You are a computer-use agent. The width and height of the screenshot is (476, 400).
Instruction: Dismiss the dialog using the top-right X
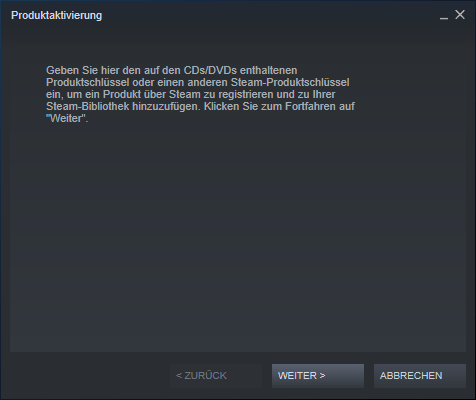click(x=460, y=15)
